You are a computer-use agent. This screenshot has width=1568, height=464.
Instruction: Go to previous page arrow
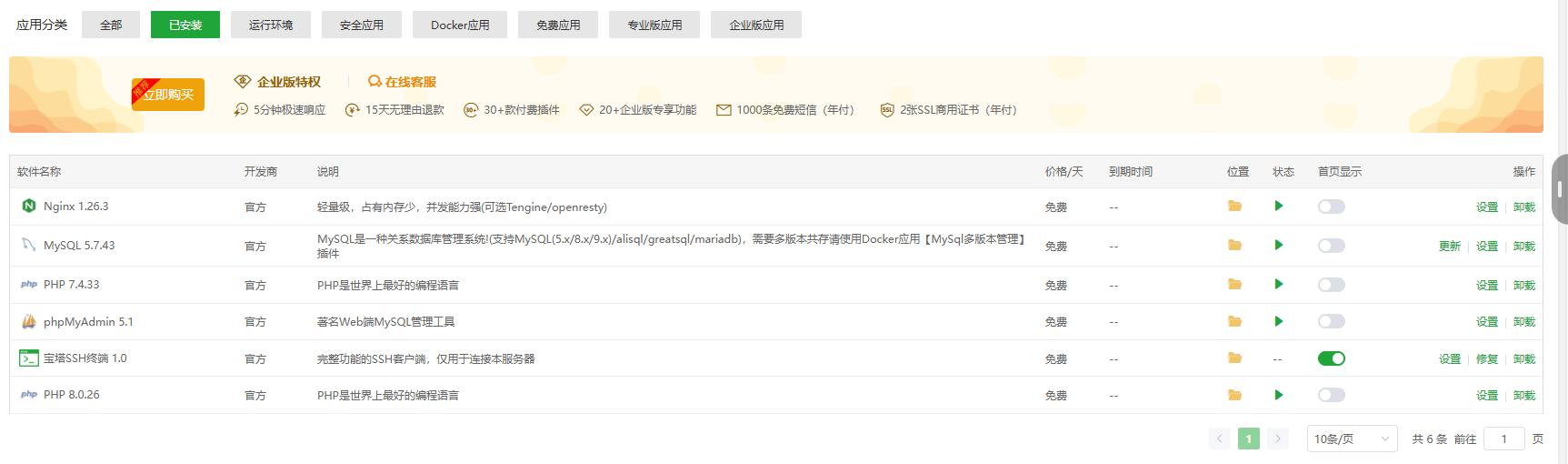pos(1220,439)
